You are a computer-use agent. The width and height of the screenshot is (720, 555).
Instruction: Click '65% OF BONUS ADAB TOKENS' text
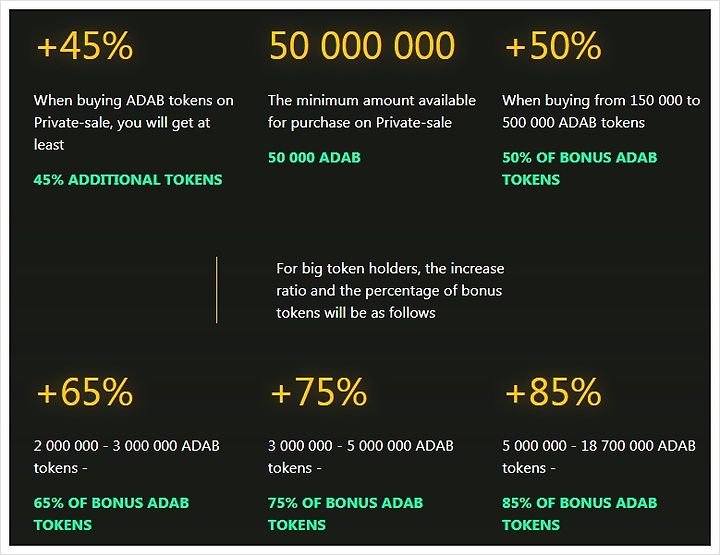point(111,514)
